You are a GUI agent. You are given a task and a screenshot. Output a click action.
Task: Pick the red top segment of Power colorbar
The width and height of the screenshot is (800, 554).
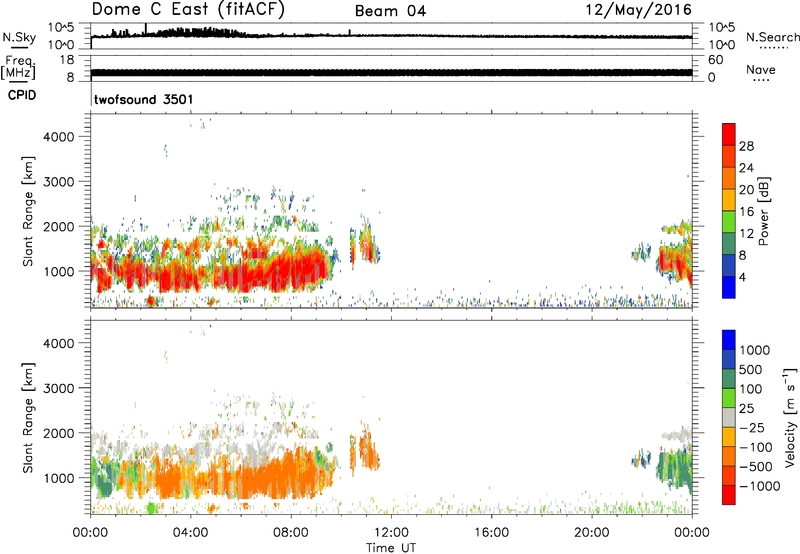tap(729, 135)
